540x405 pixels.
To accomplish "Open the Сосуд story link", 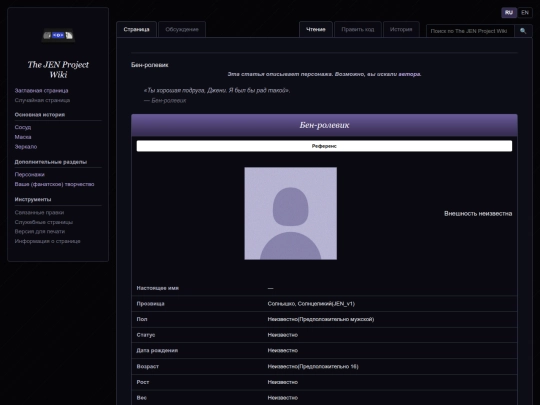I will coord(23,127).
